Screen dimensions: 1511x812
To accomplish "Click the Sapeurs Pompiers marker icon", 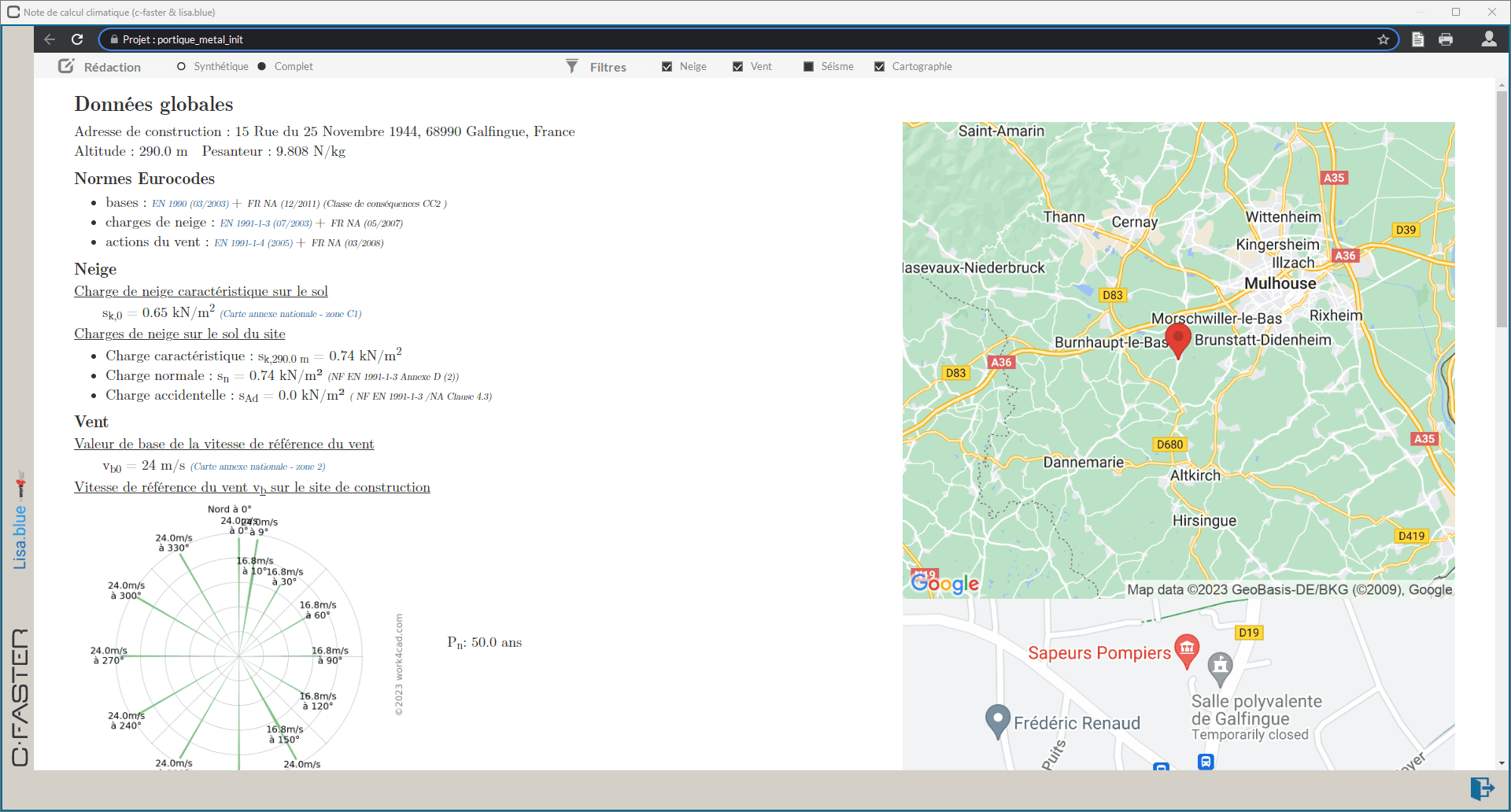I will tap(1187, 651).
